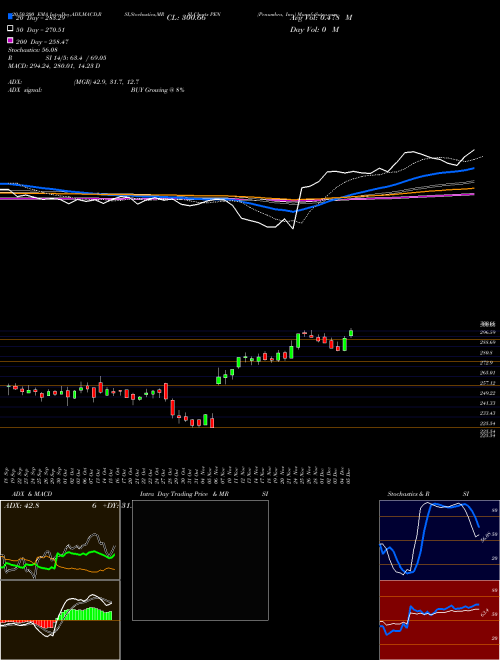Click the 296.59 price axis label

[x=488, y=332]
